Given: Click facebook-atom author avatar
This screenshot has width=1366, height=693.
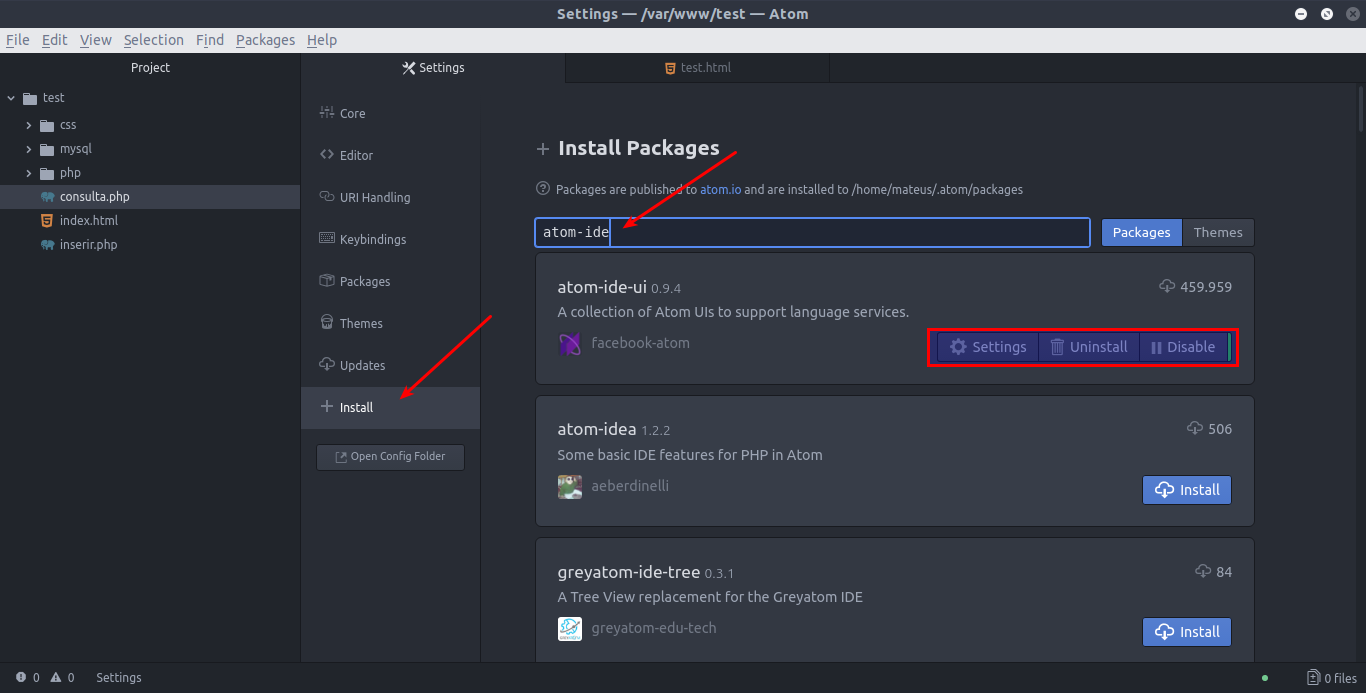Looking at the screenshot, I should (x=570, y=344).
